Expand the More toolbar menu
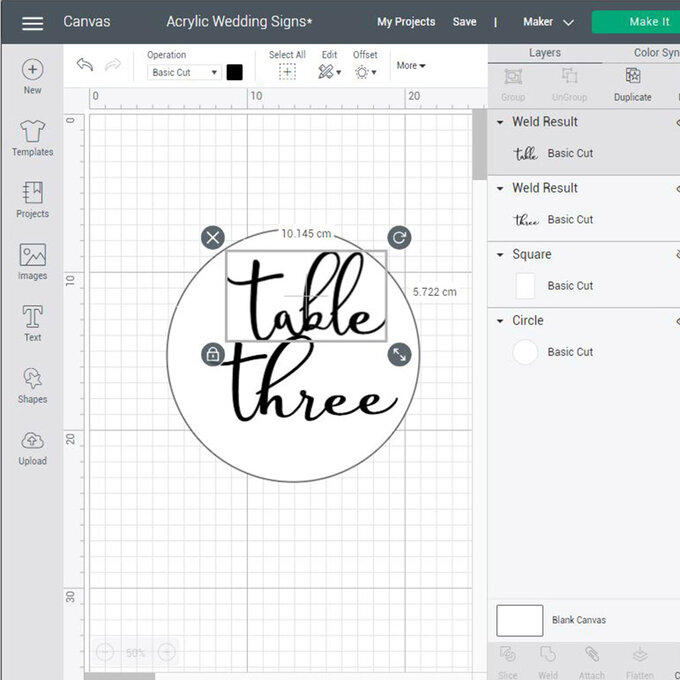 click(x=410, y=66)
